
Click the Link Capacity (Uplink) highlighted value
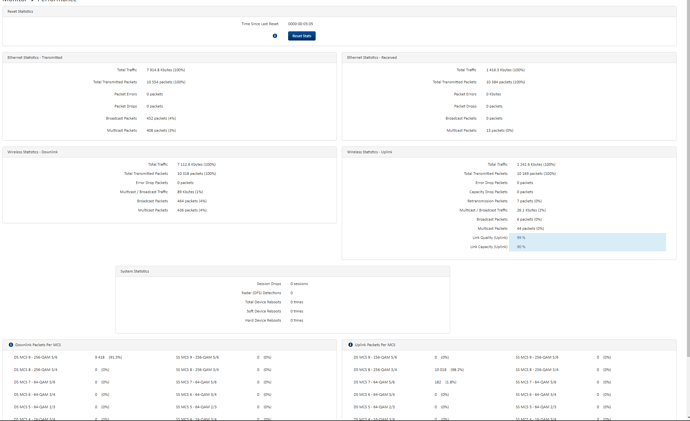587,247
